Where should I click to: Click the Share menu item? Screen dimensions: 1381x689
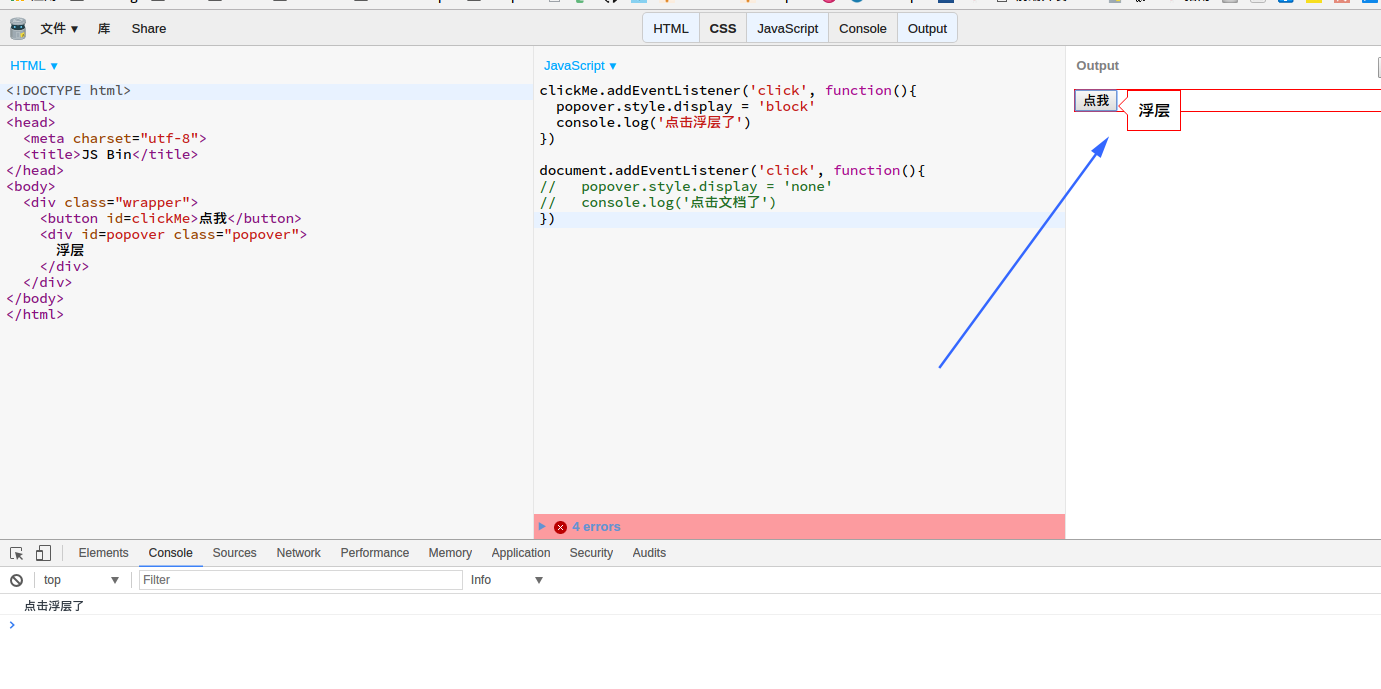tap(149, 29)
